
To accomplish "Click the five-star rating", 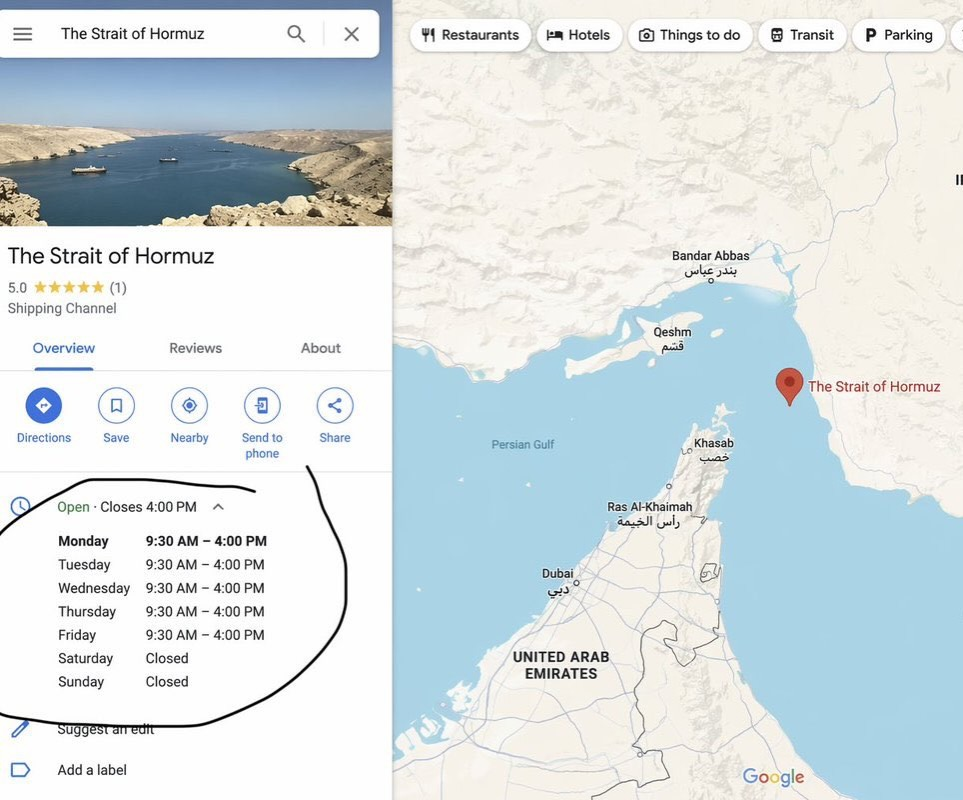I will pyautogui.click(x=69, y=287).
